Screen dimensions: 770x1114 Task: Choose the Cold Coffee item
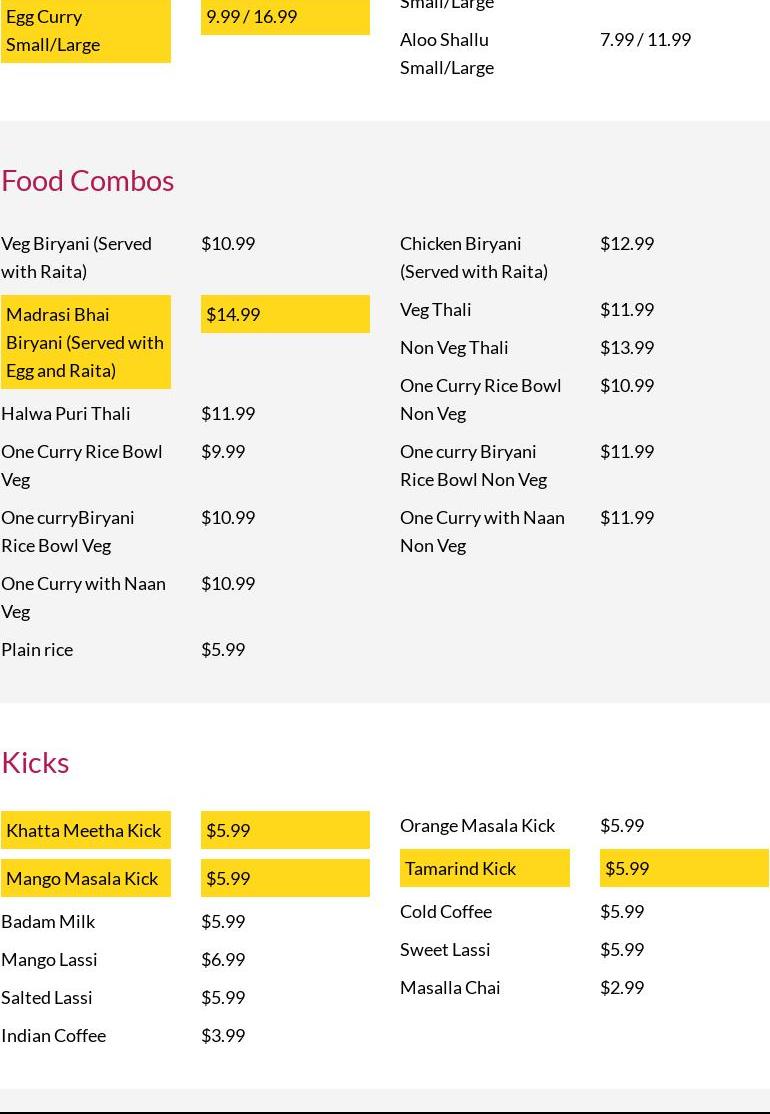coord(446,911)
